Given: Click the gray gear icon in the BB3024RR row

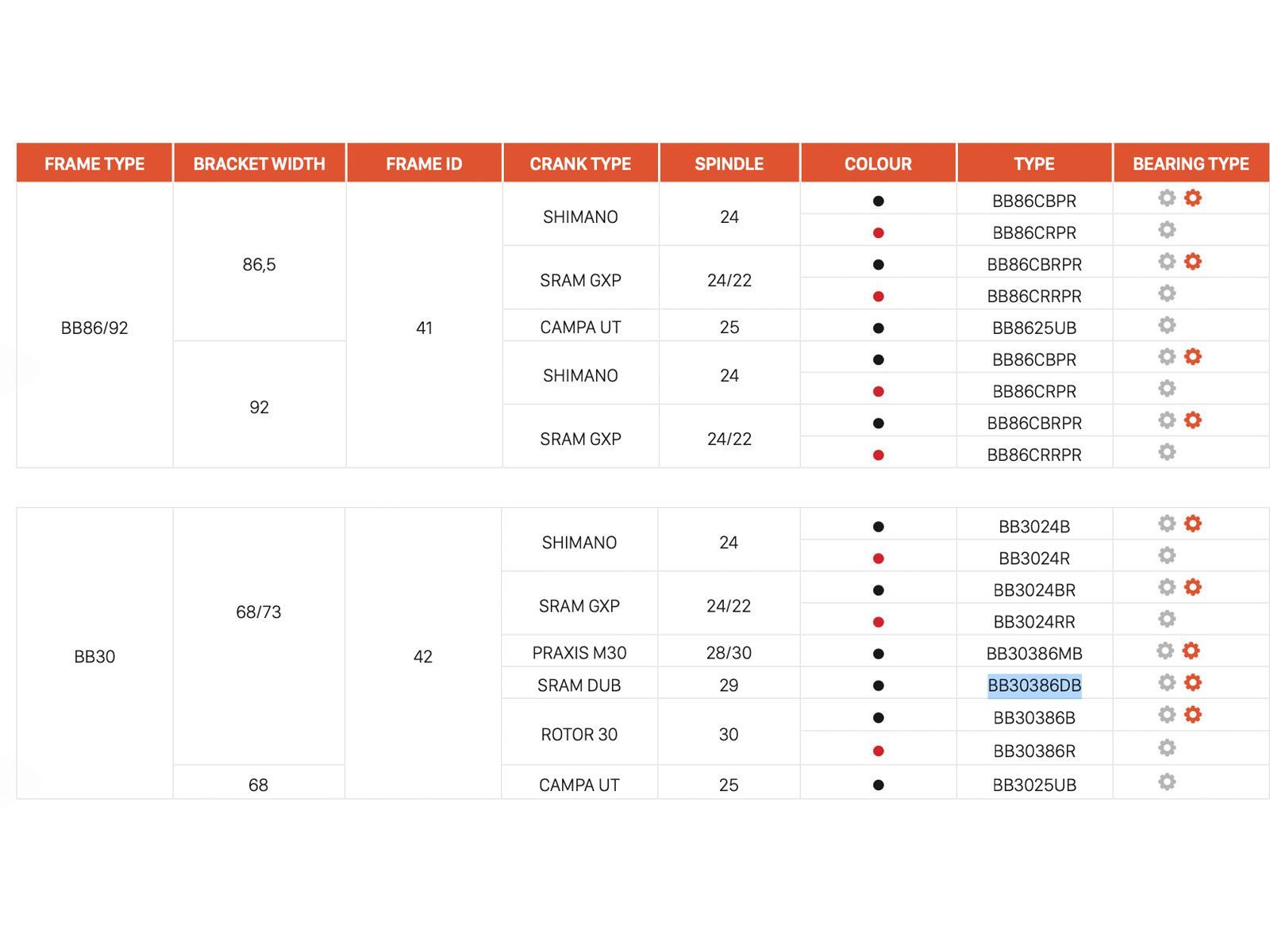Looking at the screenshot, I should [x=1166, y=619].
